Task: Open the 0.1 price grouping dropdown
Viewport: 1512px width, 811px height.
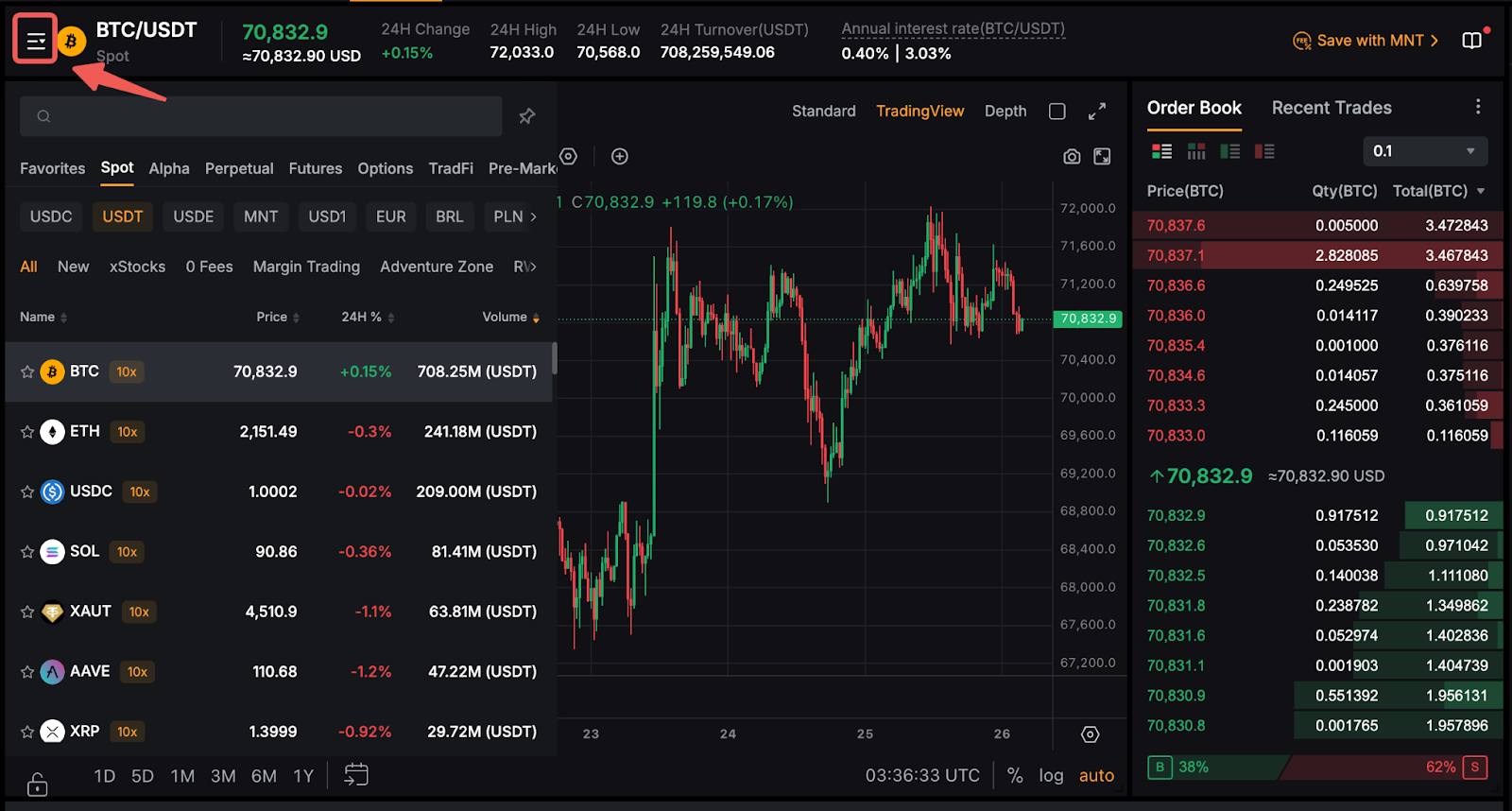Action: [x=1424, y=151]
